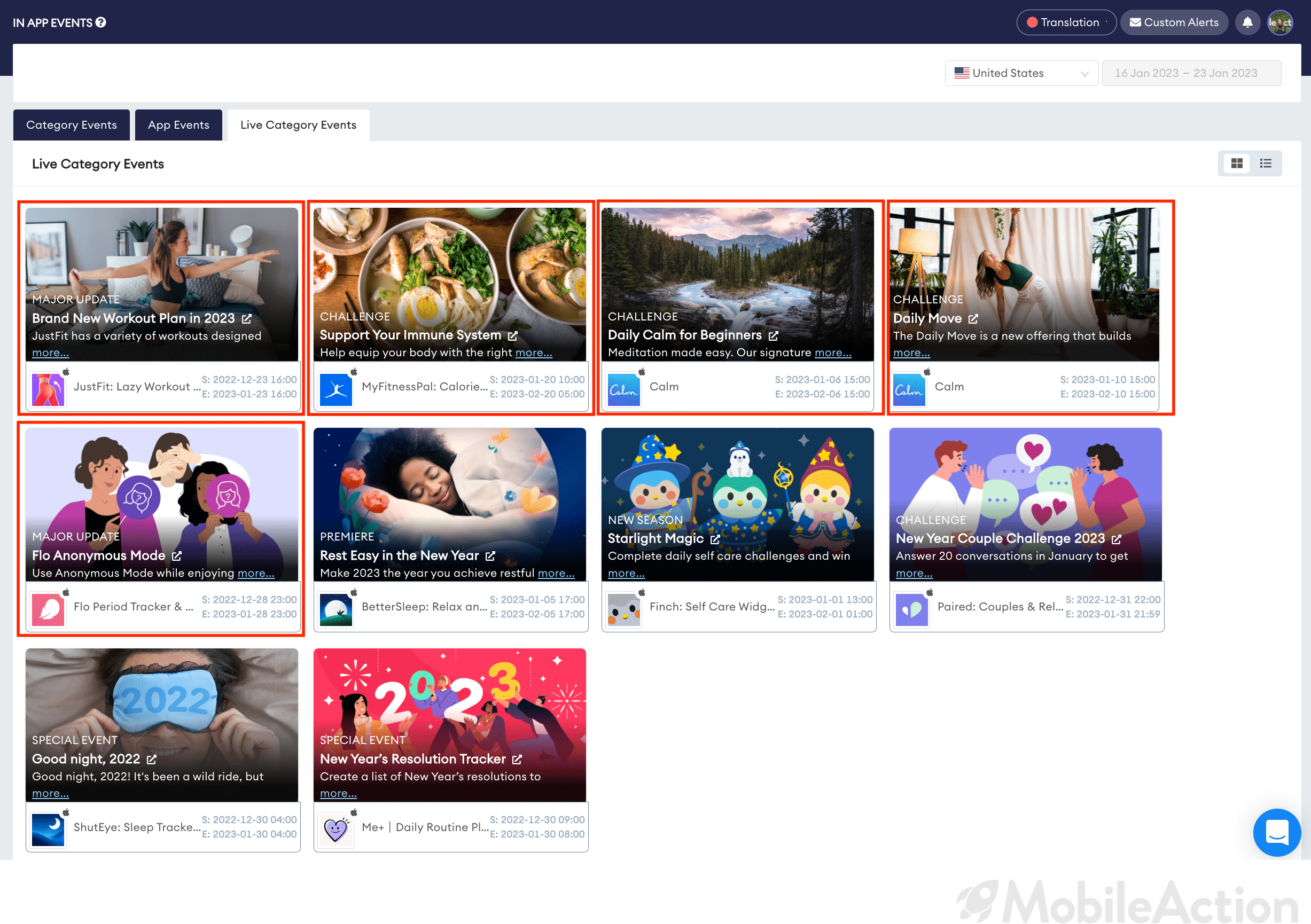
Task: Click more link on New Year Couple Challenge
Action: (914, 573)
